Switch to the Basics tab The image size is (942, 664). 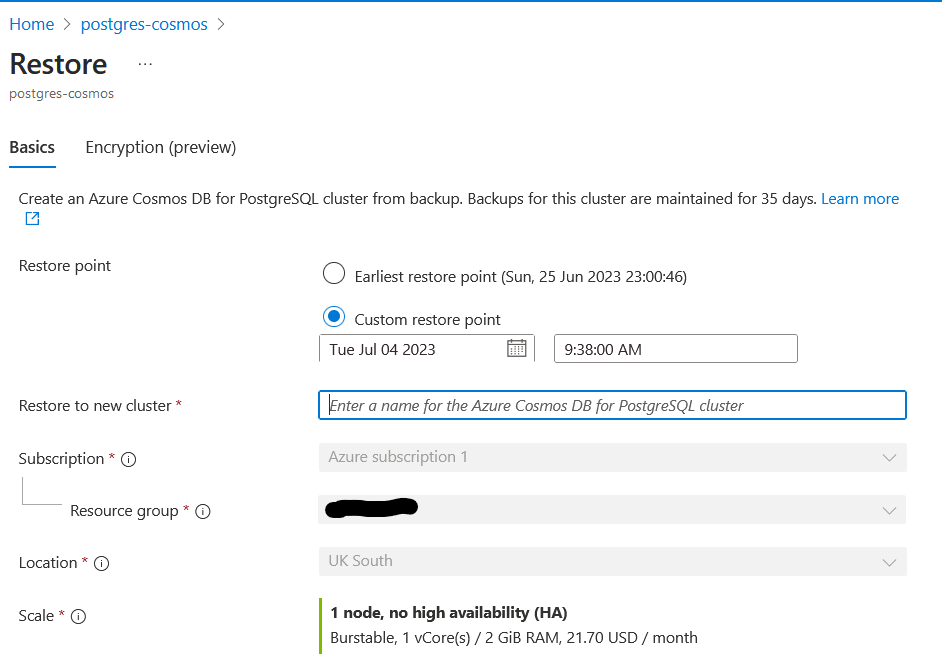pyautogui.click(x=31, y=147)
